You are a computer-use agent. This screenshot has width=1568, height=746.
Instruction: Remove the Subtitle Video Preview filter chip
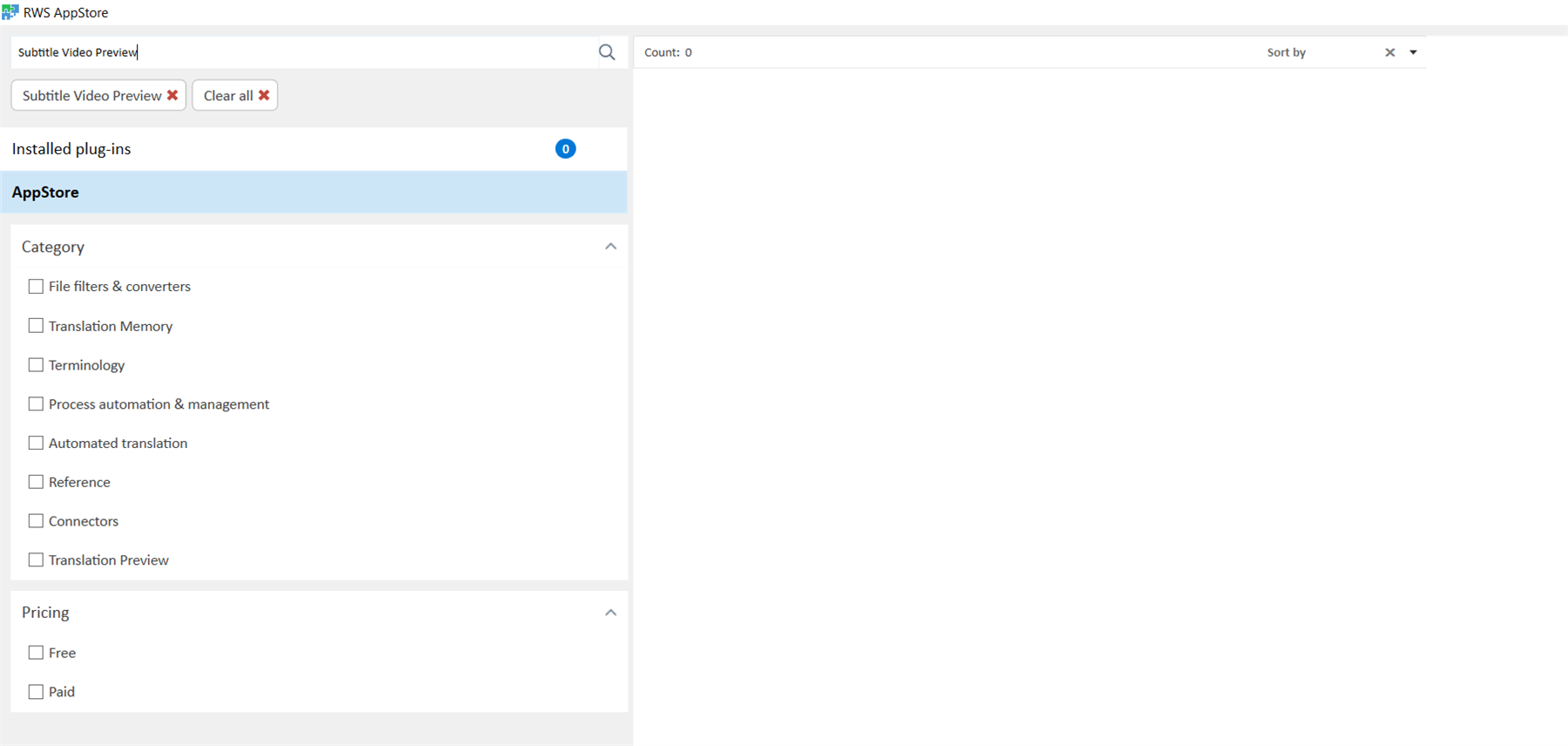click(x=172, y=95)
